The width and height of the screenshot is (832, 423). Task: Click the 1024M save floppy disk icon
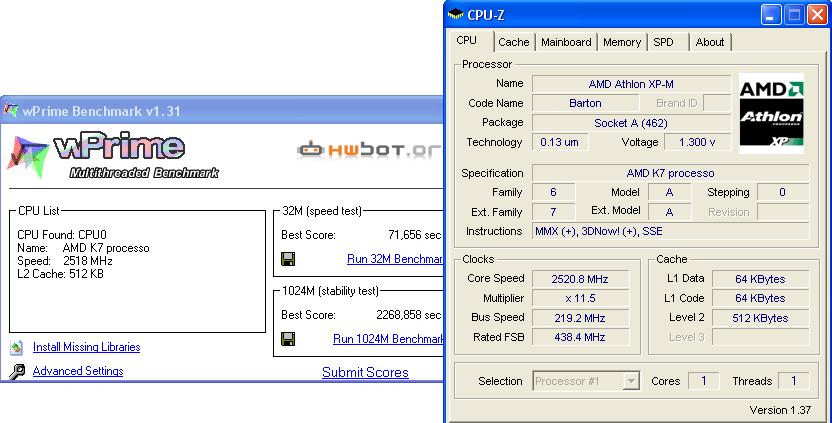tap(288, 339)
